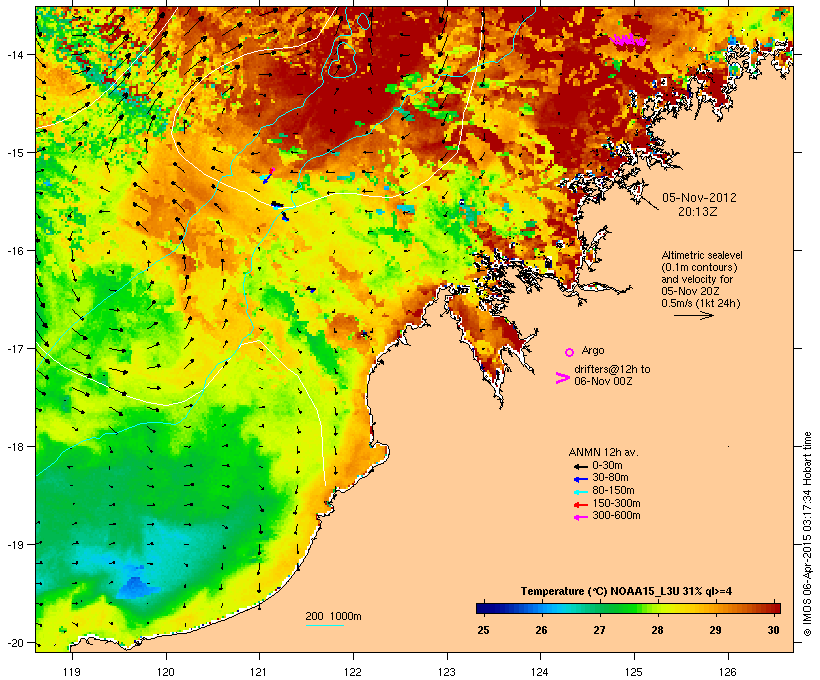Click the latitude axis label -15
Image resolution: width=820 pixels, height=680 pixels.
(14, 153)
